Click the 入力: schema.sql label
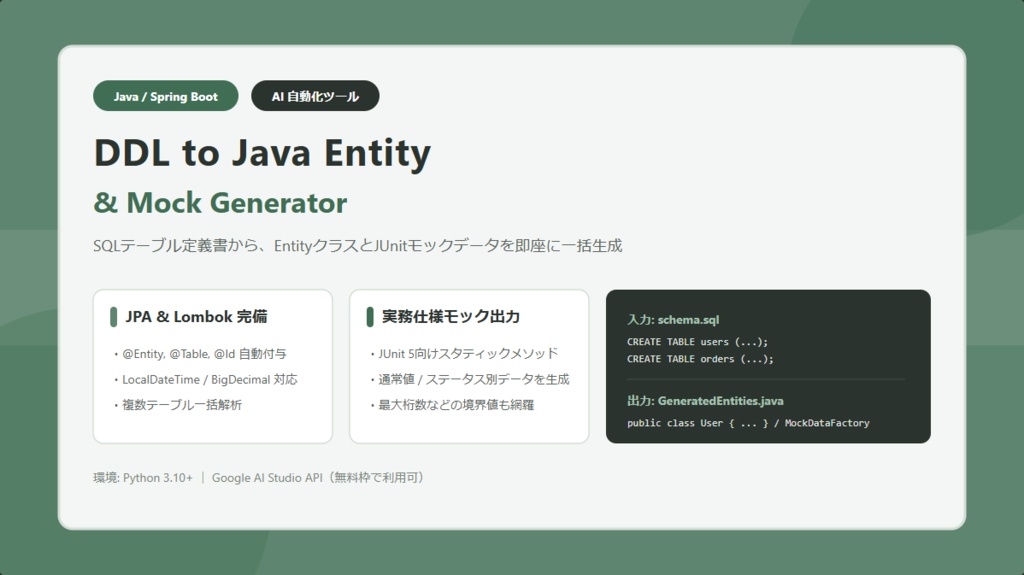The height and width of the screenshot is (575, 1024). [673, 320]
